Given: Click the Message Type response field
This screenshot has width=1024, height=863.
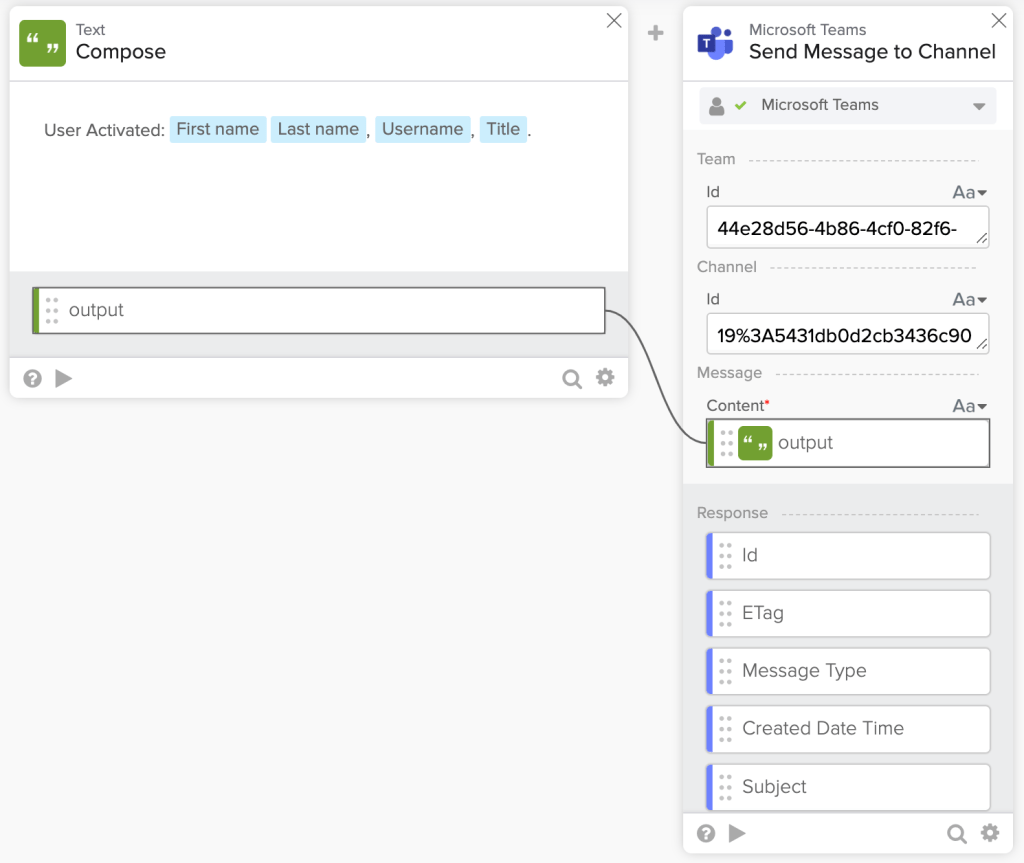Looking at the screenshot, I should pyautogui.click(x=848, y=671).
